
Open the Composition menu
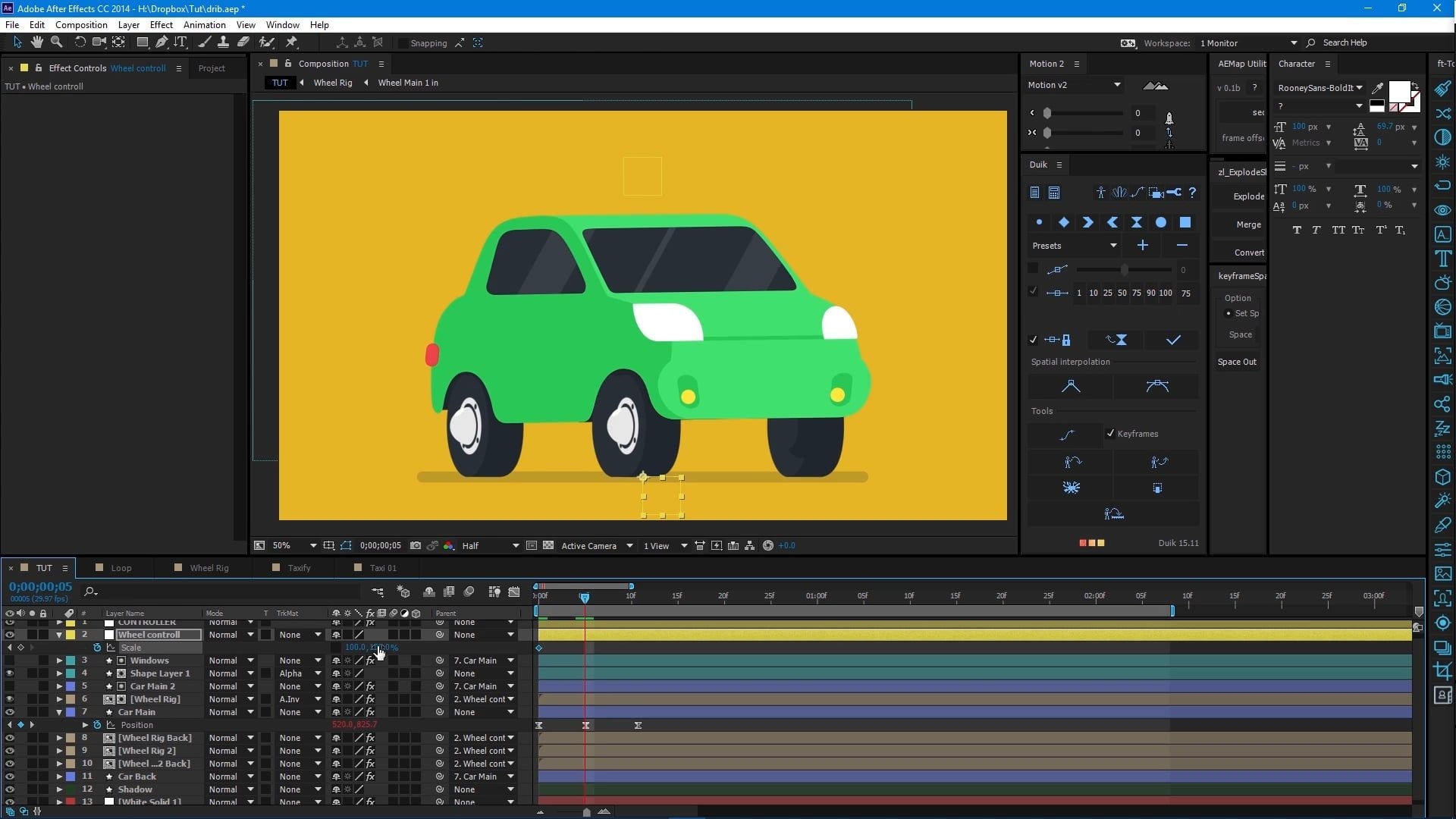pyautogui.click(x=81, y=24)
